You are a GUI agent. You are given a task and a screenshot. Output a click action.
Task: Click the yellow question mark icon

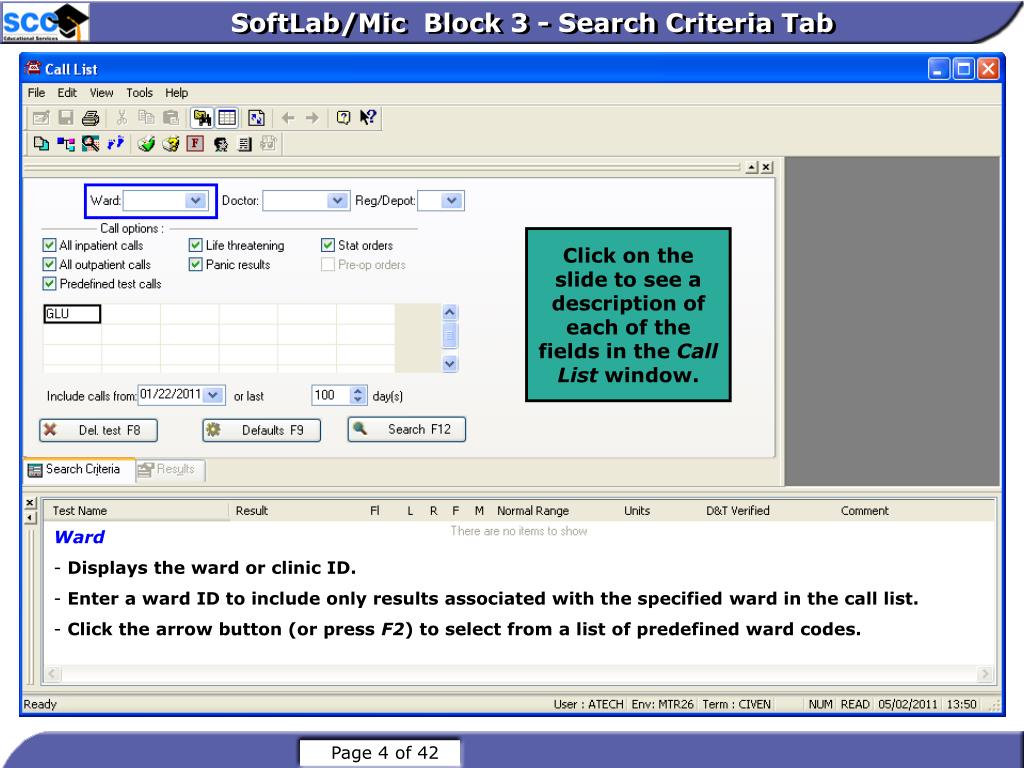tap(171, 144)
